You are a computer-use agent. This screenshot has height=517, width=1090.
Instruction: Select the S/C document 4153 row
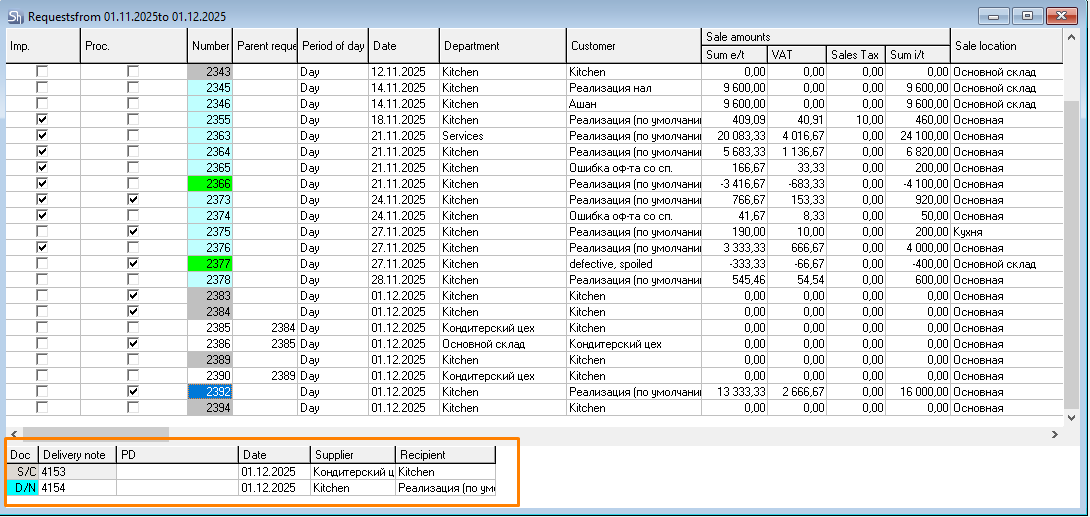pyautogui.click(x=77, y=472)
